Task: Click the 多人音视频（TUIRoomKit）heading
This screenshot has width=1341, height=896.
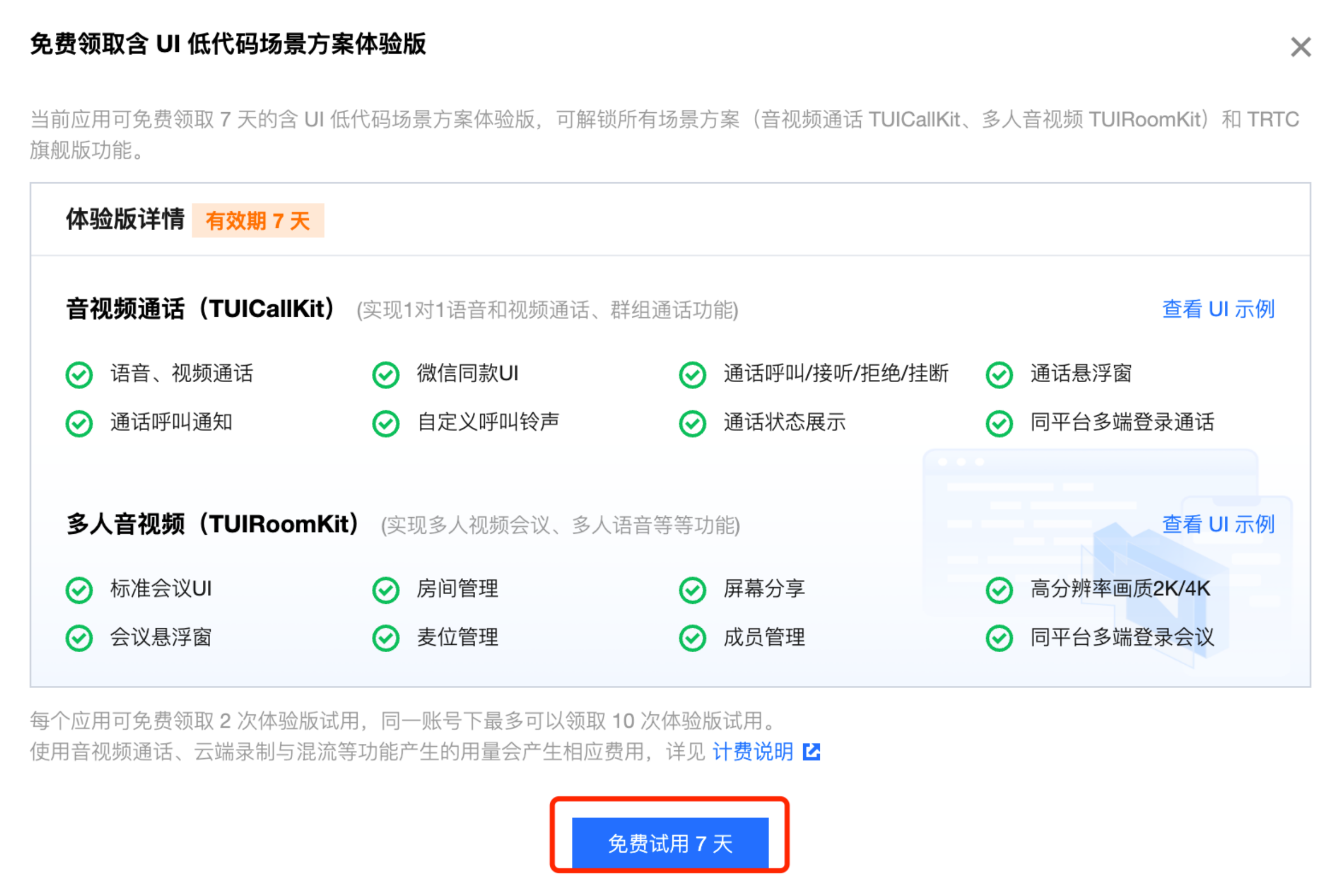Action: click(x=213, y=524)
